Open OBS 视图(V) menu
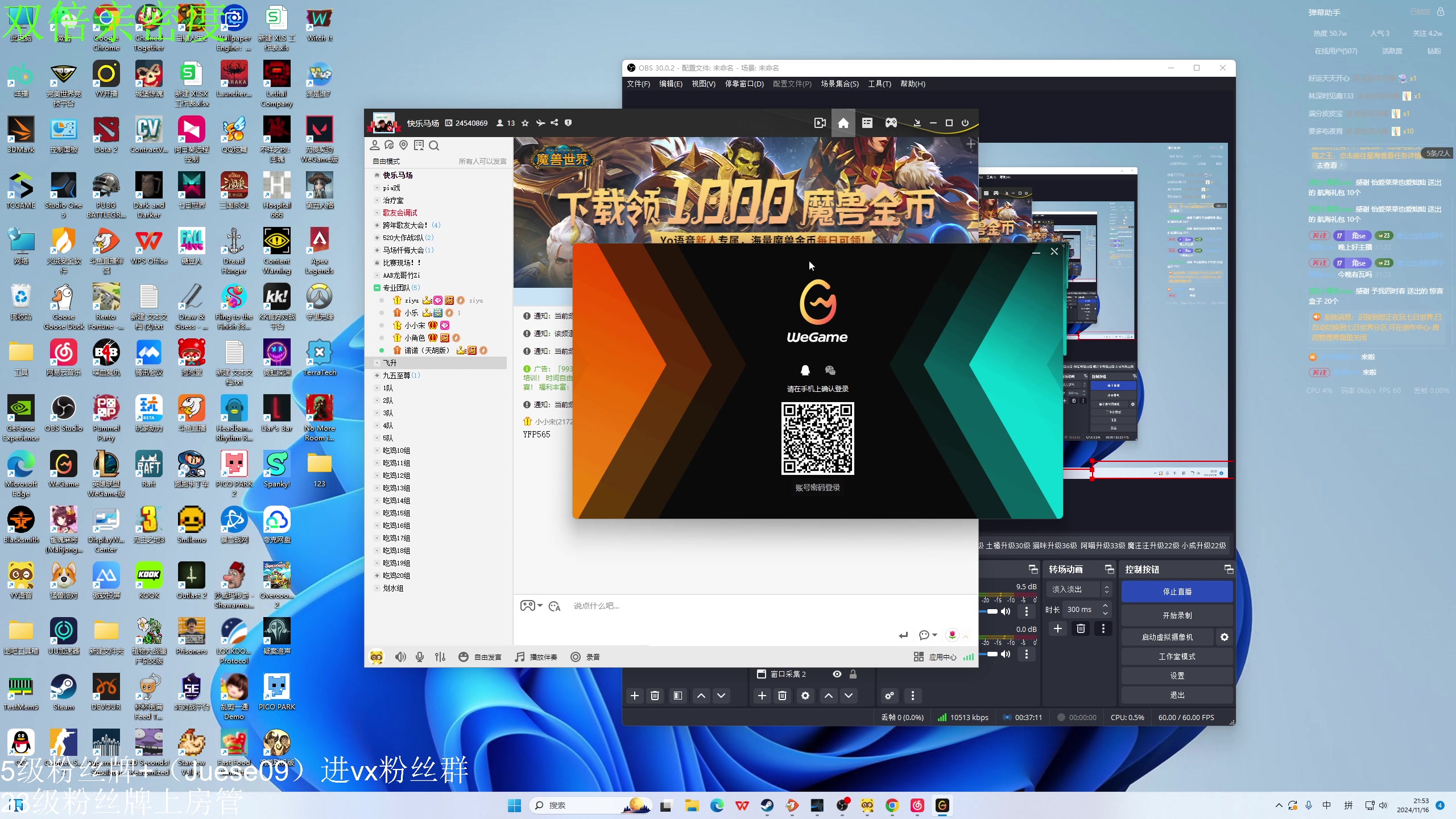This screenshot has height=819, width=1456. pyautogui.click(x=704, y=84)
